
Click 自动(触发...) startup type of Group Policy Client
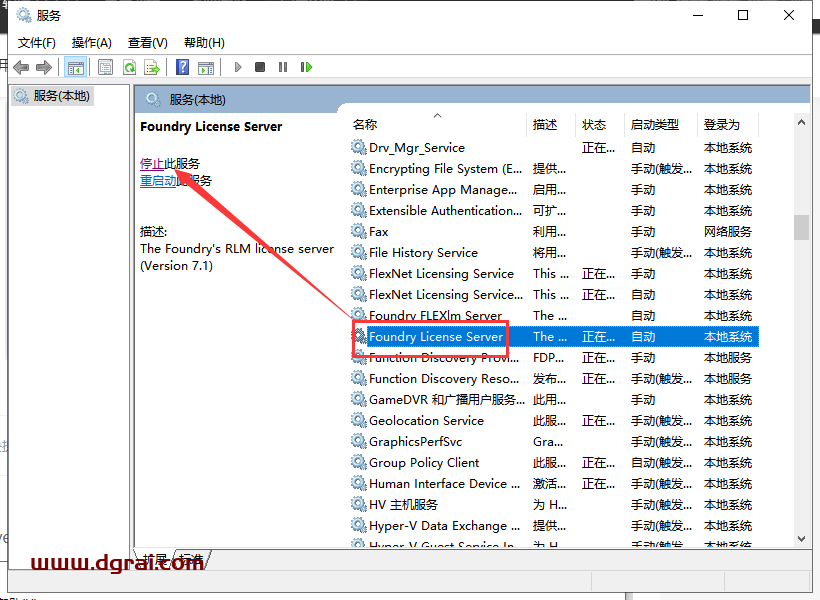(x=662, y=462)
